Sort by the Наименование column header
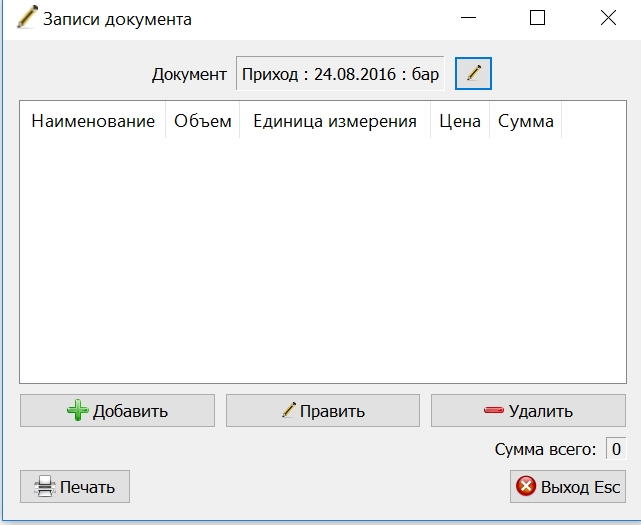 point(93,121)
